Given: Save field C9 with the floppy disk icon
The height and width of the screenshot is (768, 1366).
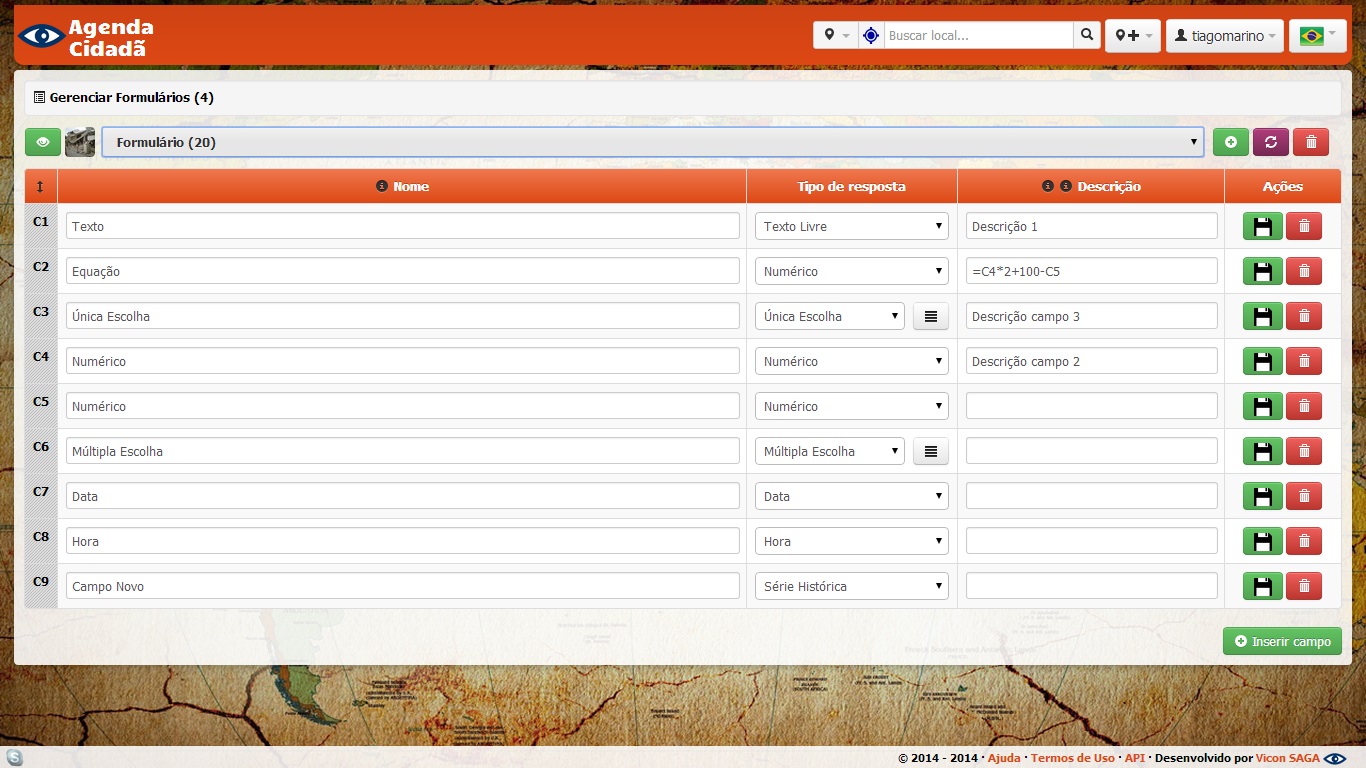Looking at the screenshot, I should [x=1262, y=586].
